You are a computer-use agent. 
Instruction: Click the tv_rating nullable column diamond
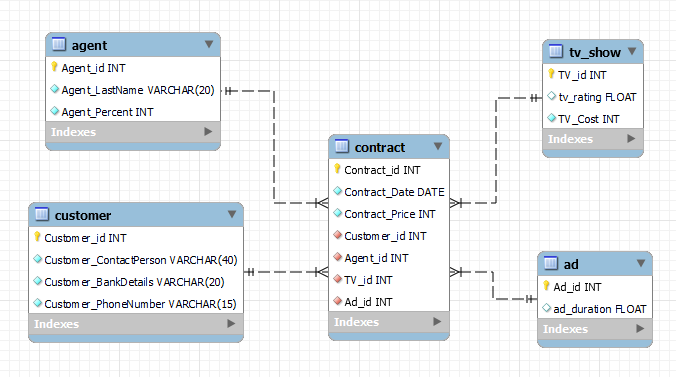tap(551, 96)
